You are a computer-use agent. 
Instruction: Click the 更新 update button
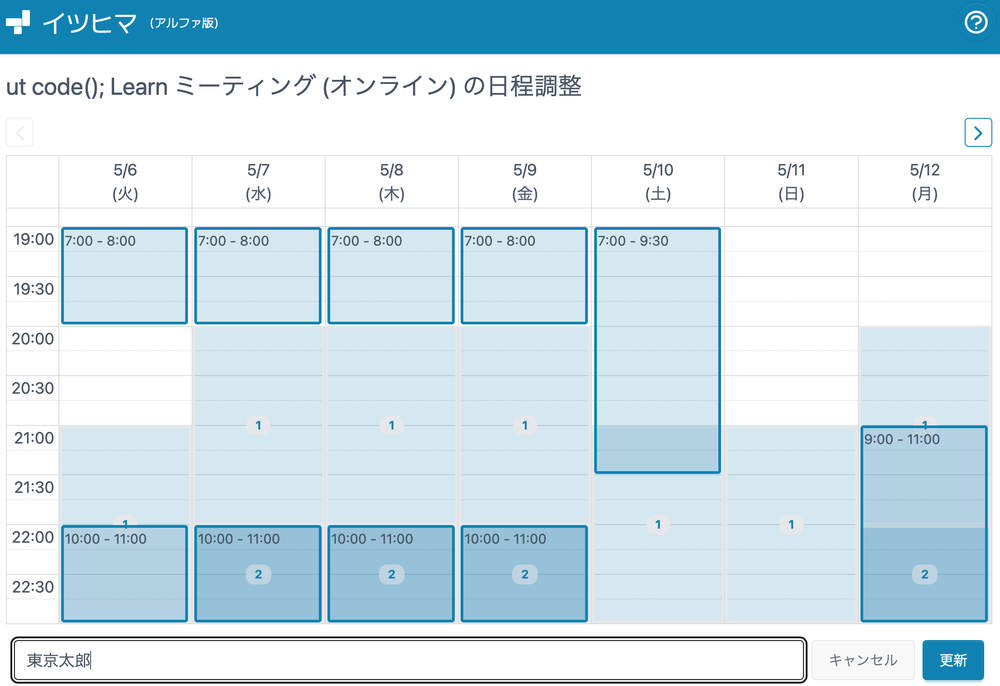[952, 660]
